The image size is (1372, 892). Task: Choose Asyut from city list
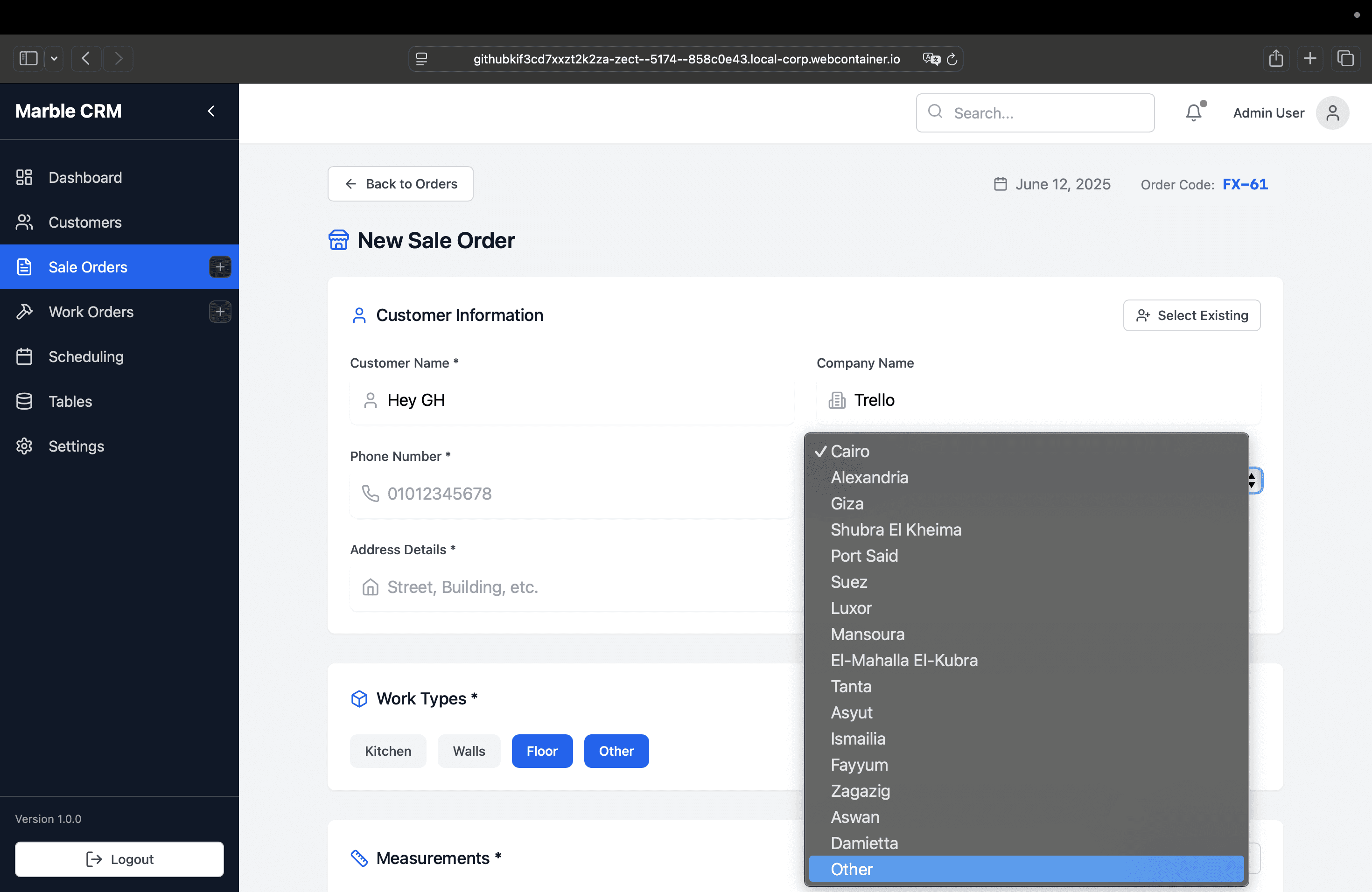tap(1026, 712)
